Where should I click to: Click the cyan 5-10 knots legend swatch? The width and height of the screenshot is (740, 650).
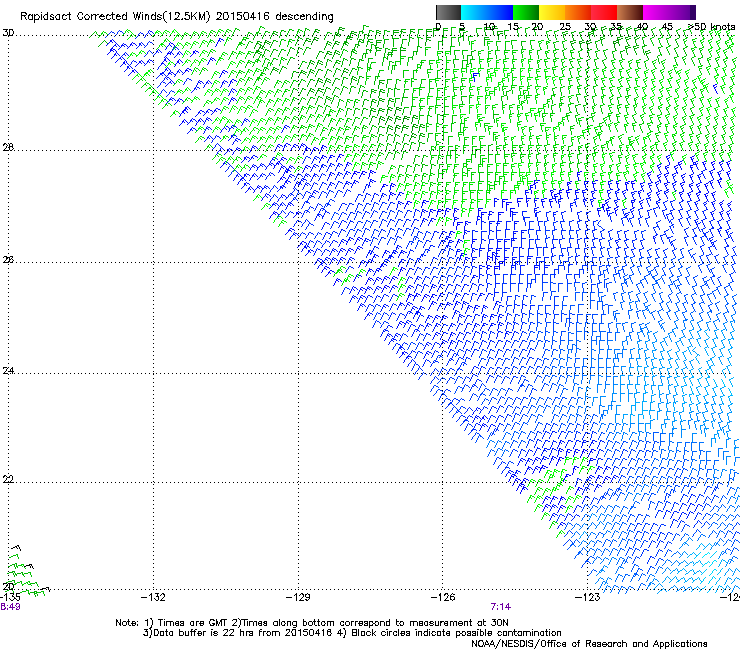tap(474, 12)
